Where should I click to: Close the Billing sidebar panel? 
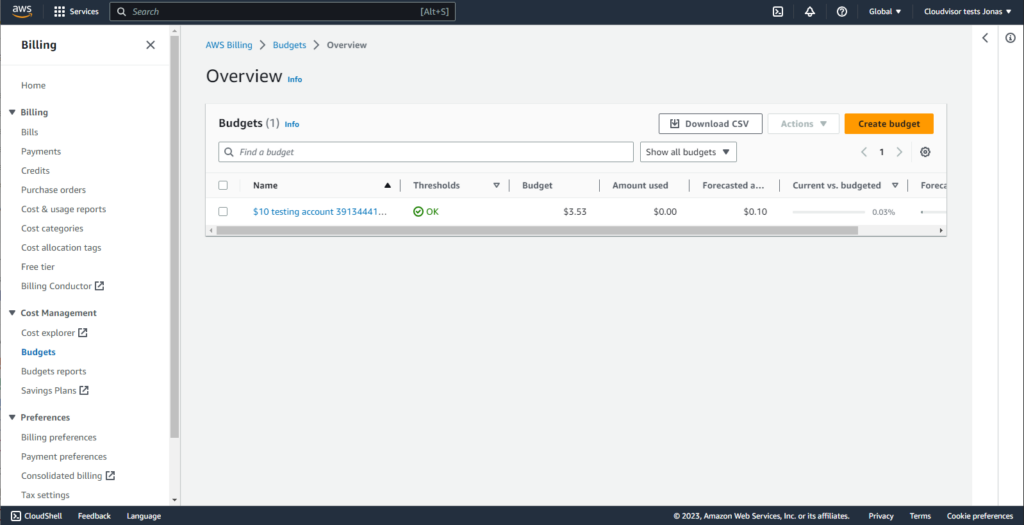pos(150,45)
